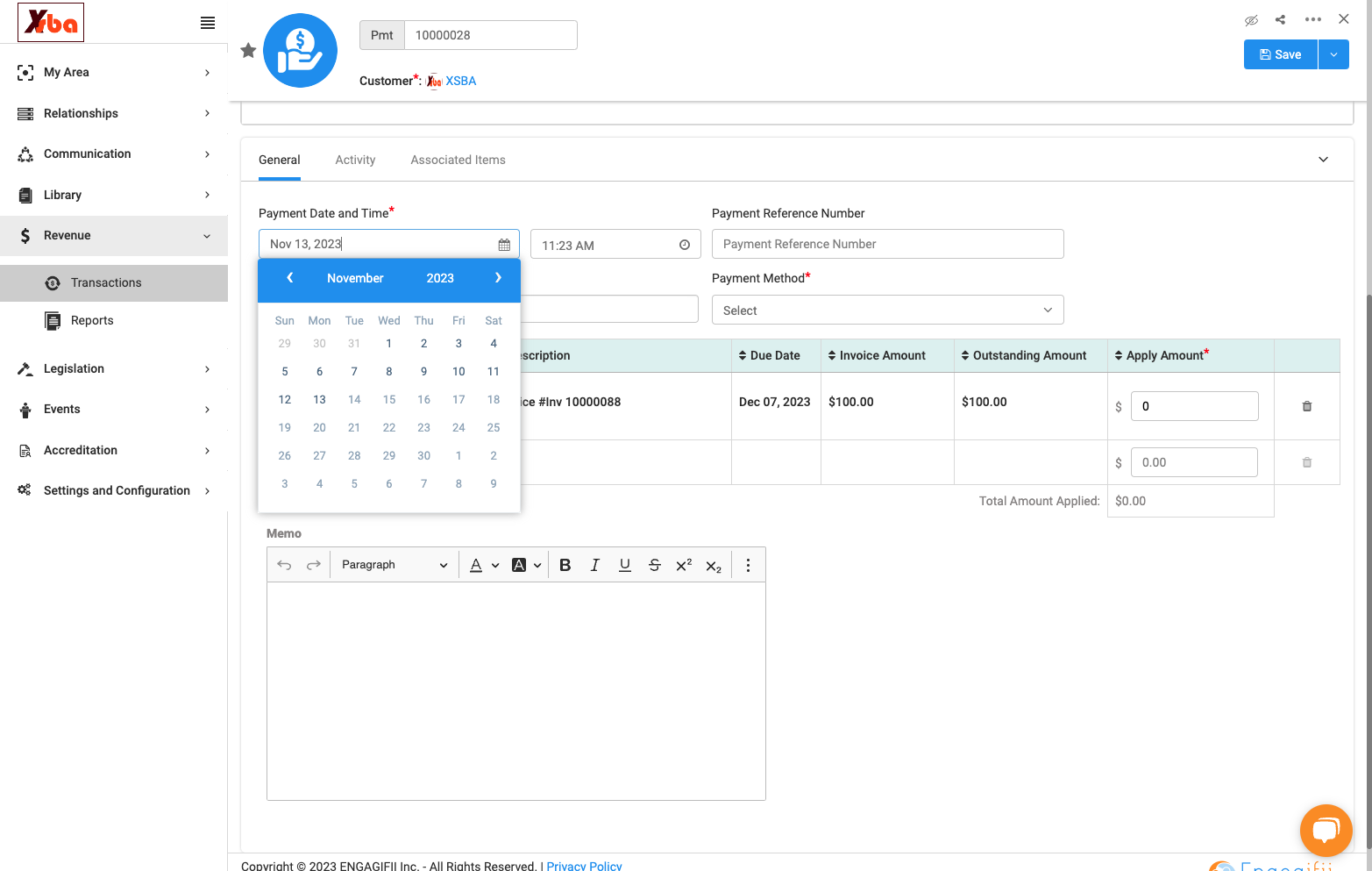The image size is (1372, 871).
Task: Click the clock icon in time field
Action: [x=685, y=245]
